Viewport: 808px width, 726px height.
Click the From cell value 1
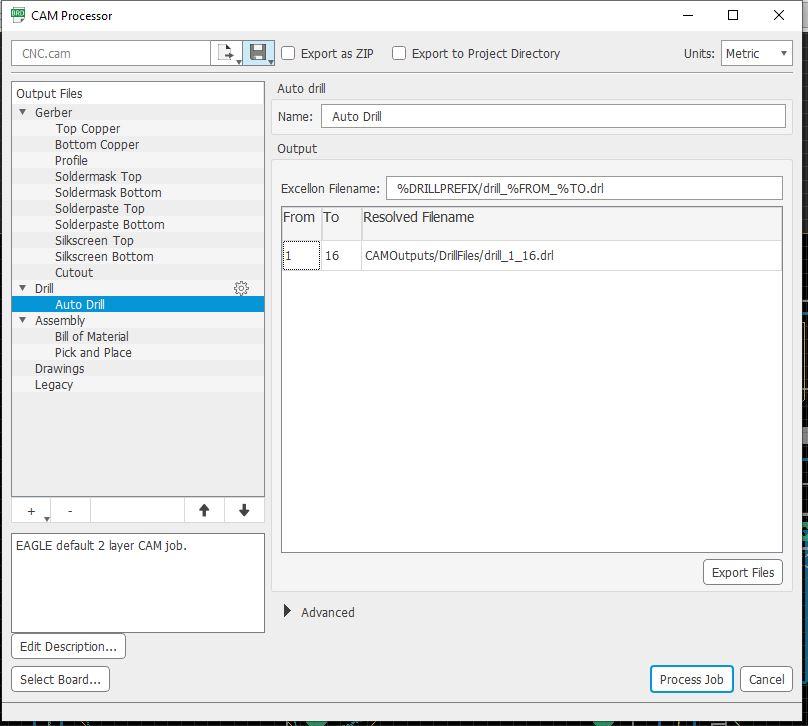(301, 255)
